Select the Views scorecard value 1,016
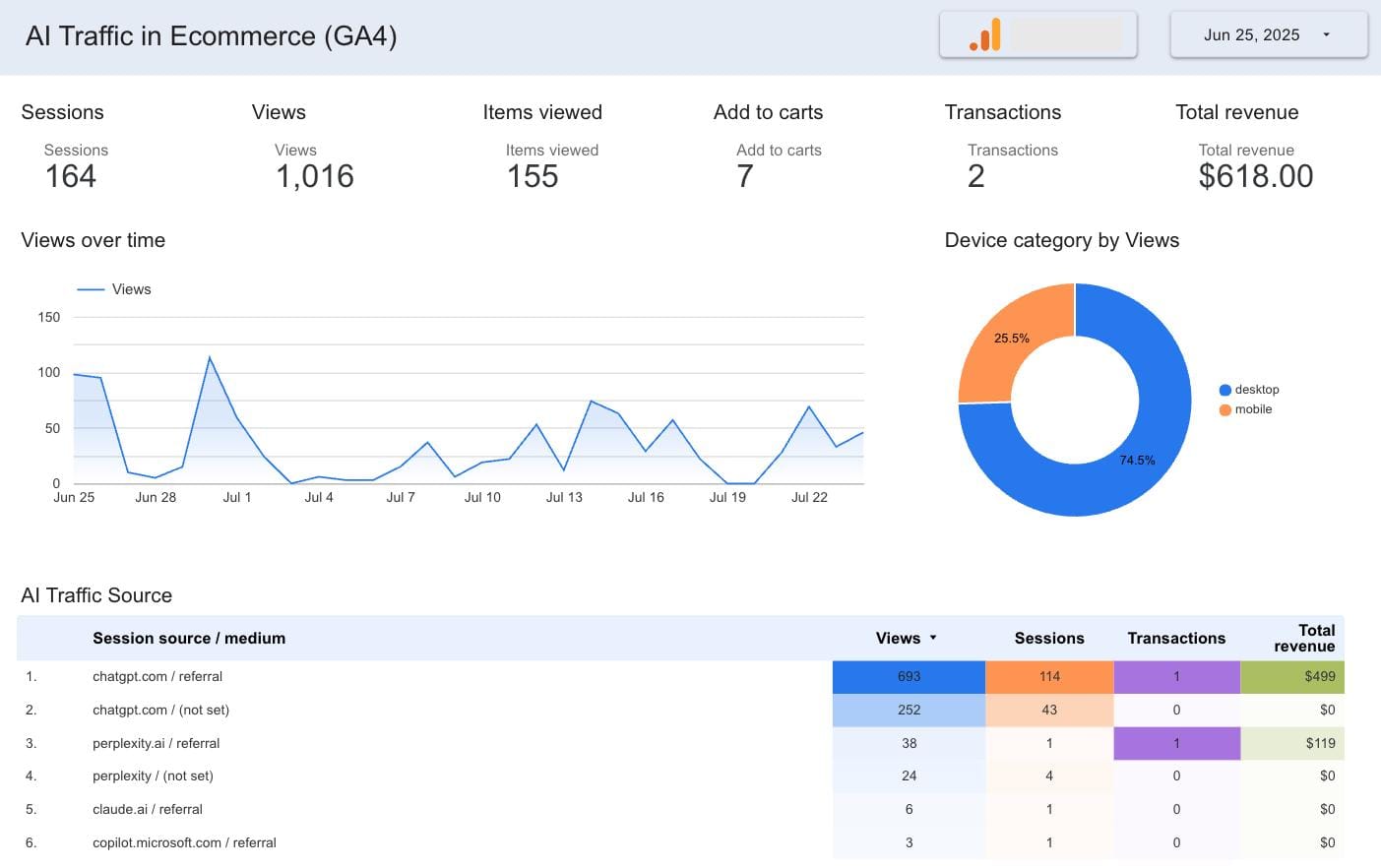Image resolution: width=1381 pixels, height=868 pixels. (315, 176)
